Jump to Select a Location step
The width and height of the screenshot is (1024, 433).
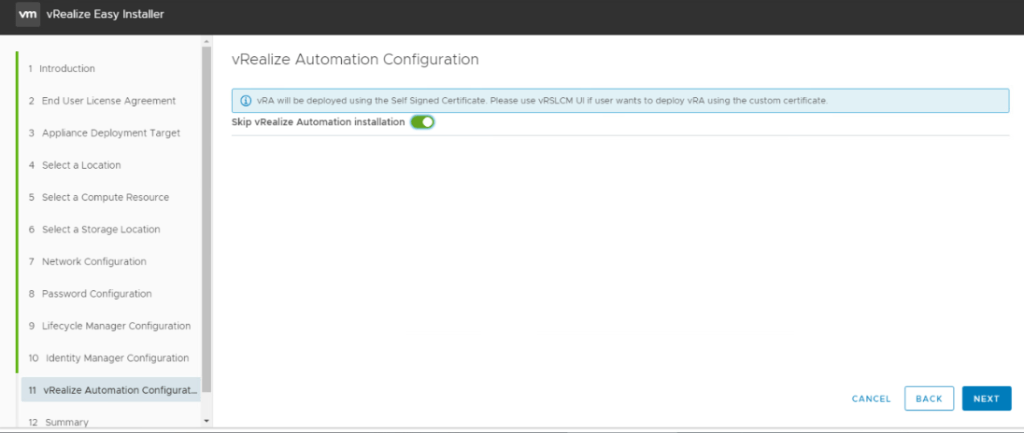pyautogui.click(x=80, y=165)
